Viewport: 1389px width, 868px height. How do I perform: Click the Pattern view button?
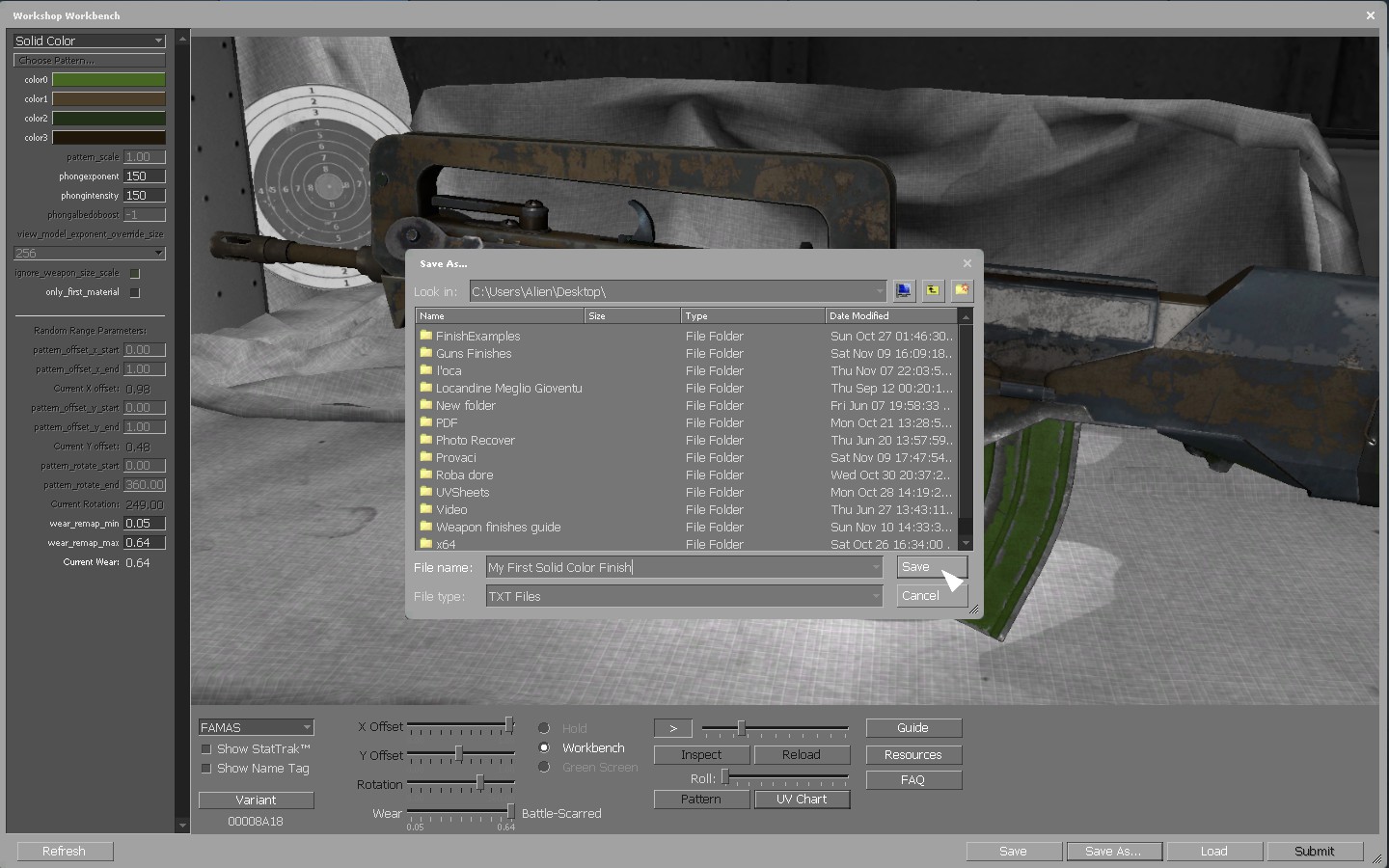(x=701, y=800)
